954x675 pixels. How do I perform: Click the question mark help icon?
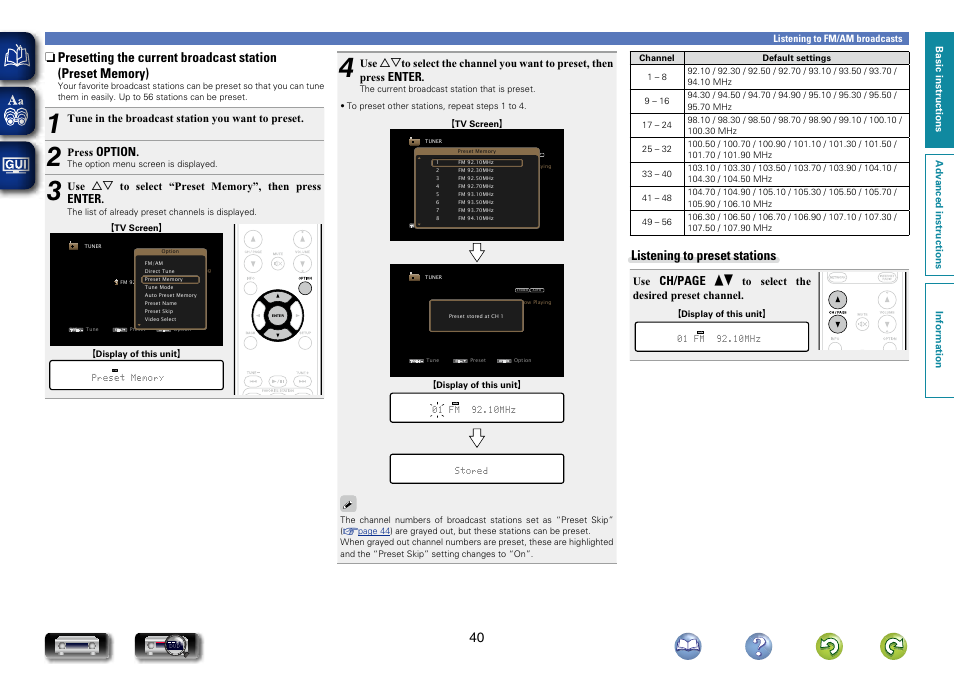pyautogui.click(x=759, y=646)
